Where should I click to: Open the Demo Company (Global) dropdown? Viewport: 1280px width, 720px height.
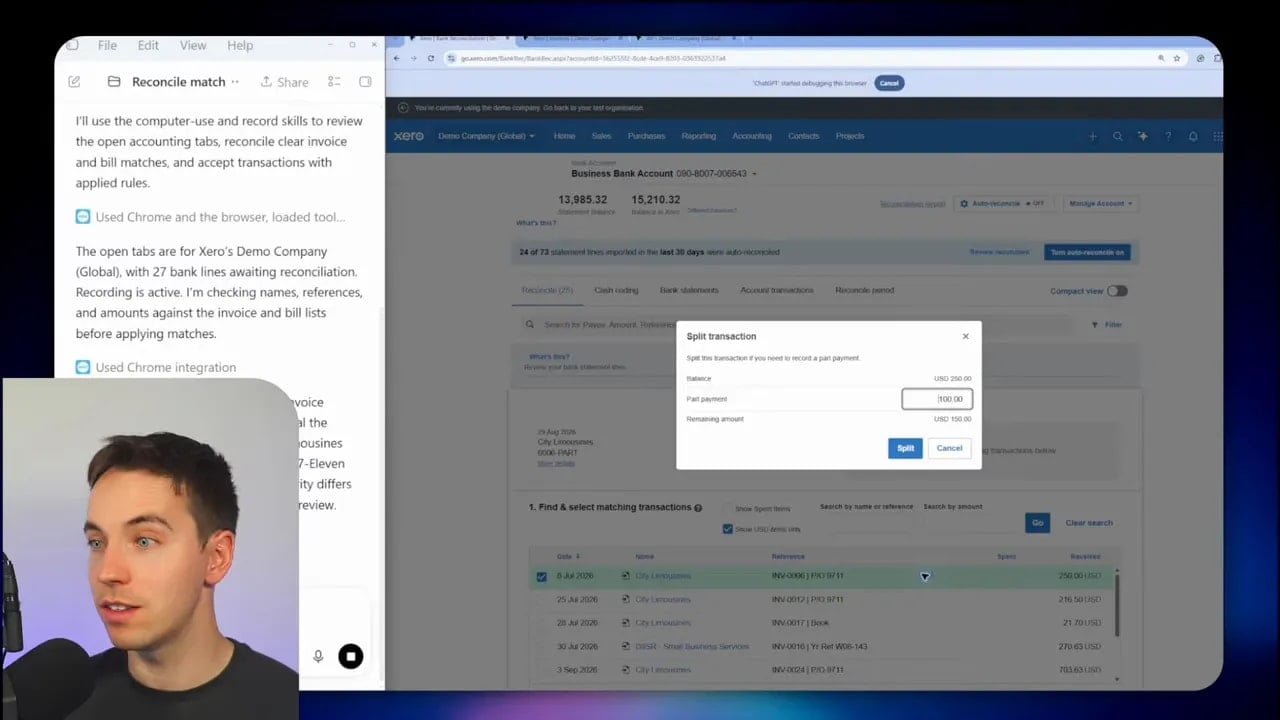486,136
